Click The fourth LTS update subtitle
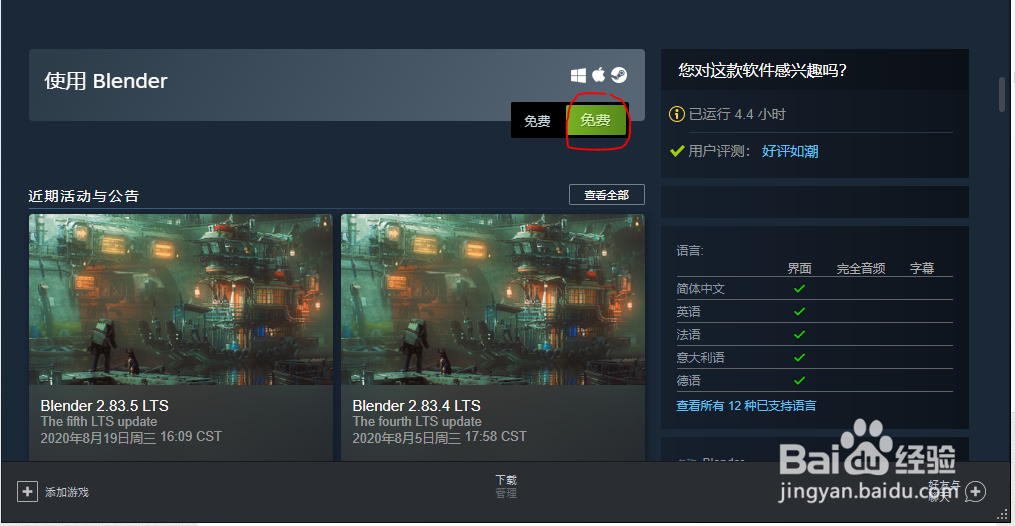 417,421
